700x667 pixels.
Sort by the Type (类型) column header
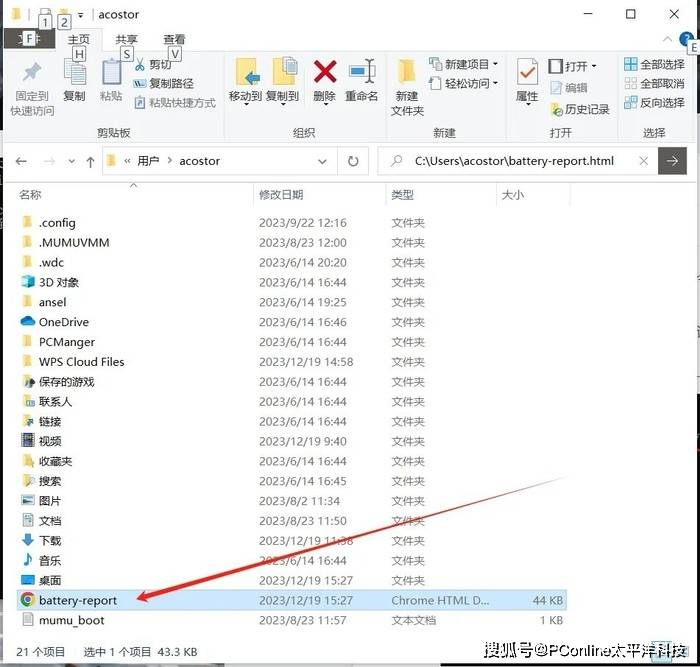click(x=403, y=195)
